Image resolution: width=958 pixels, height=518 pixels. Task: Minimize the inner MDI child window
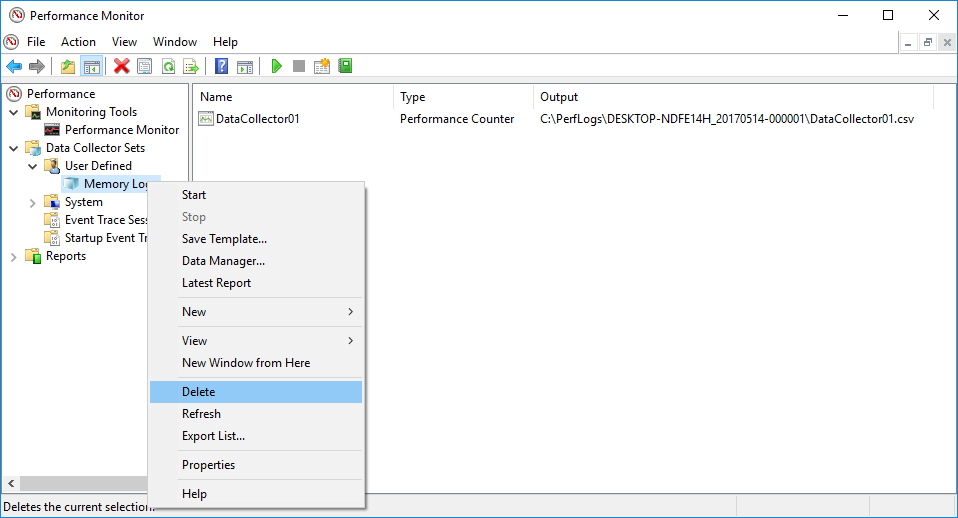click(908, 42)
